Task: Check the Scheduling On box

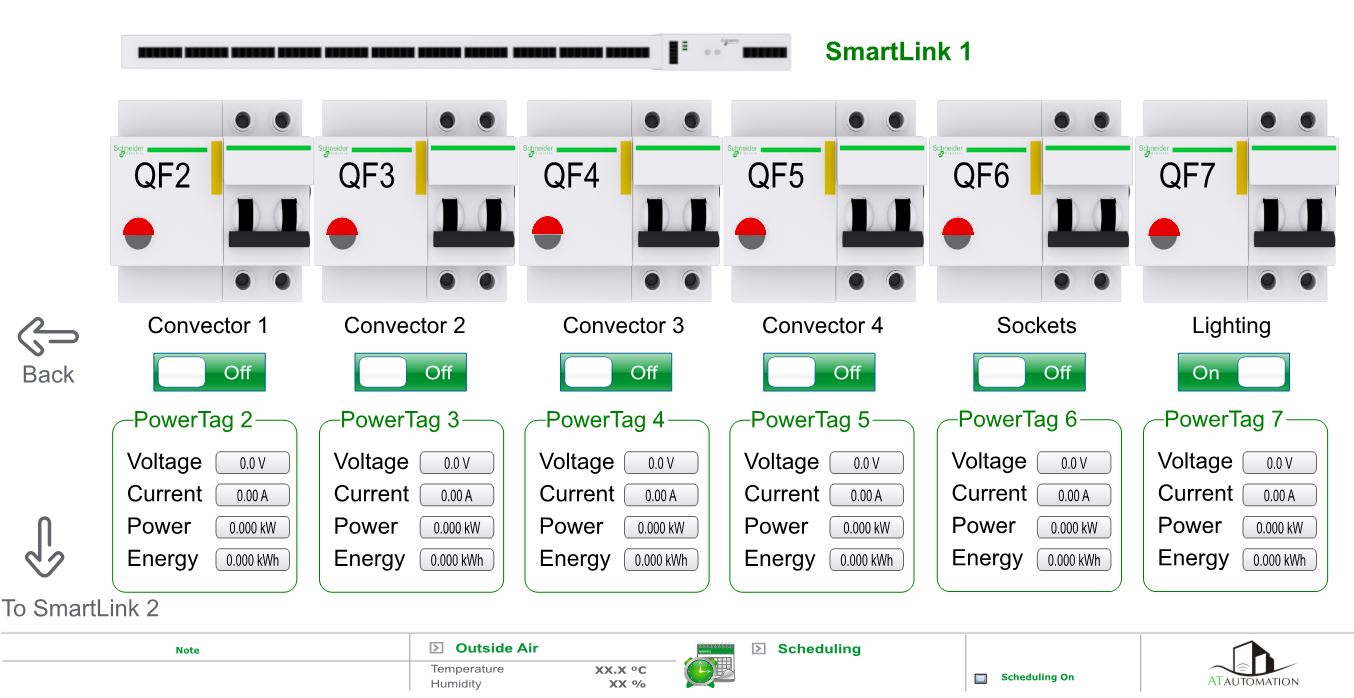Action: [x=981, y=678]
